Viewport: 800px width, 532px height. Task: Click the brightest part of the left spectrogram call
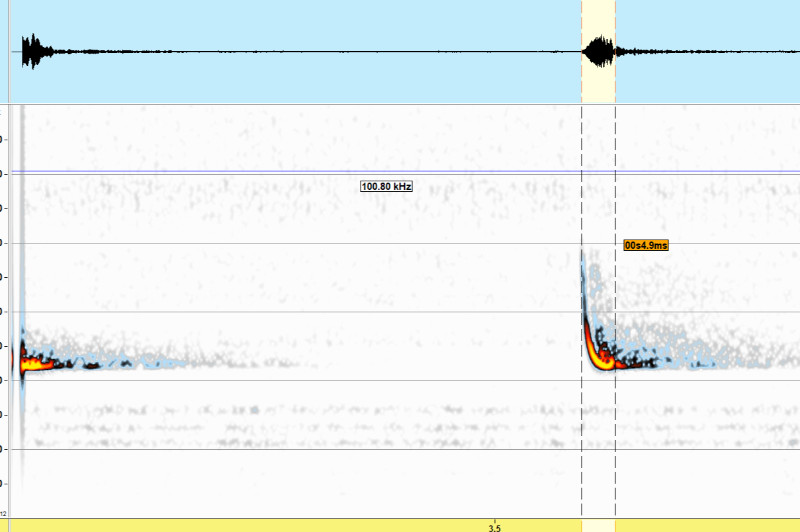[30, 363]
